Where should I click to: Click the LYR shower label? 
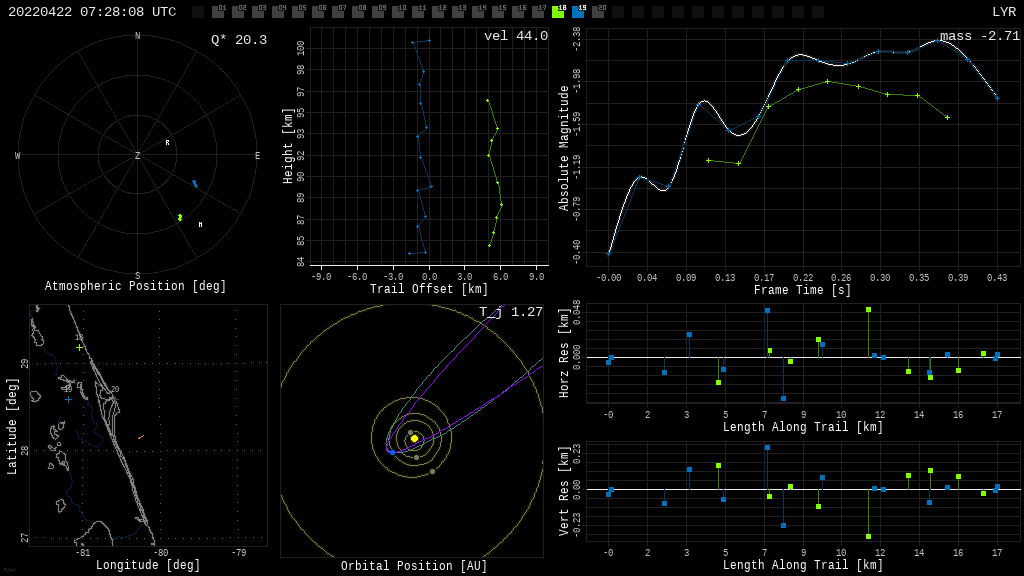coord(1003,12)
